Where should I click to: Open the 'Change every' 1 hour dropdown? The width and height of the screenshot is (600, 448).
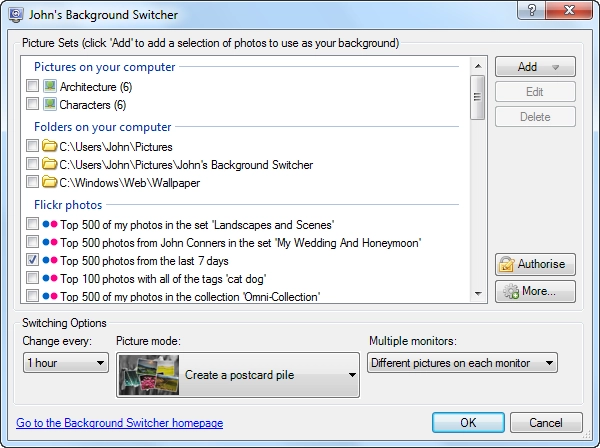click(x=66, y=363)
